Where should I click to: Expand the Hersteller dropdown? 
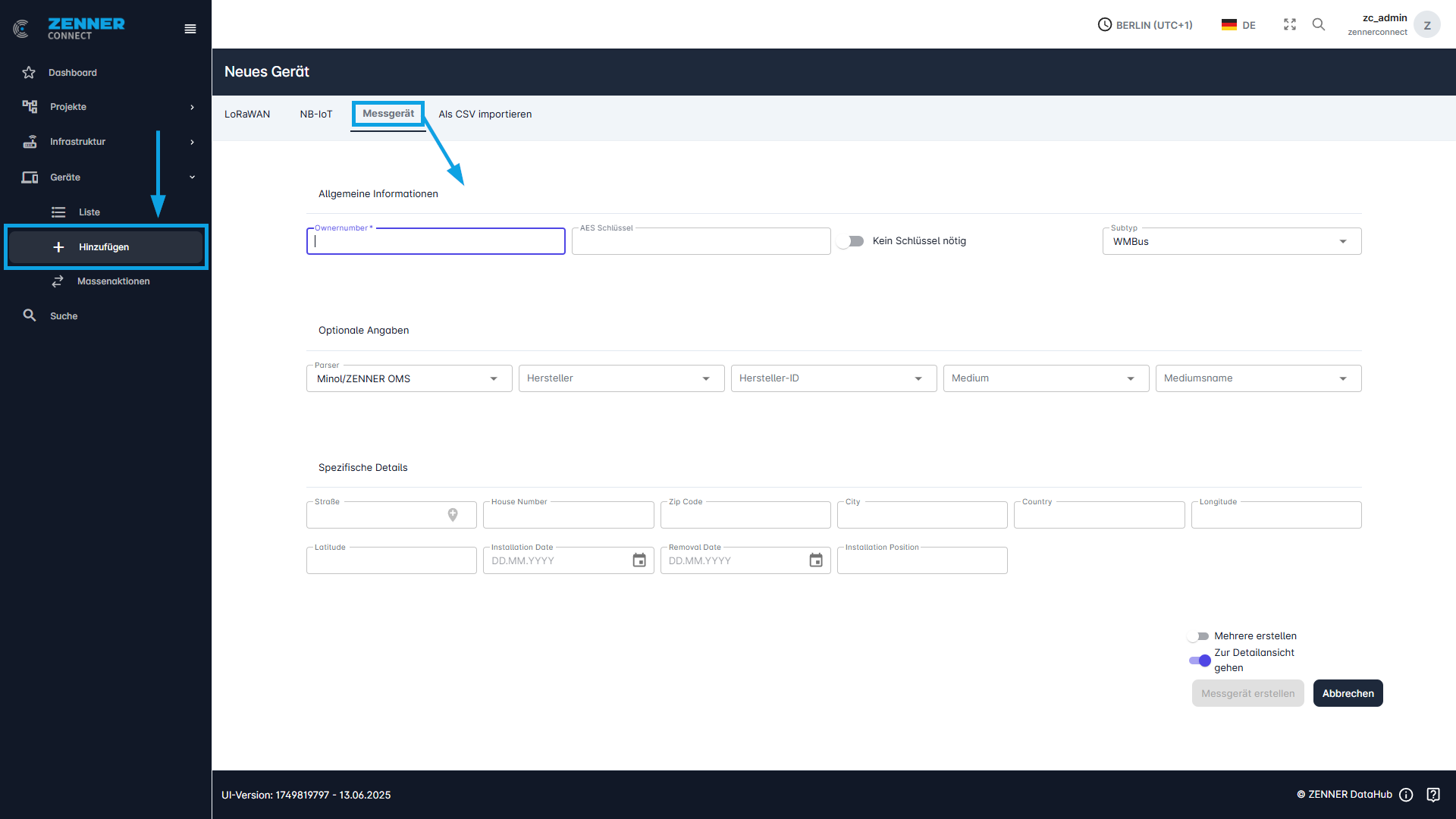point(621,378)
